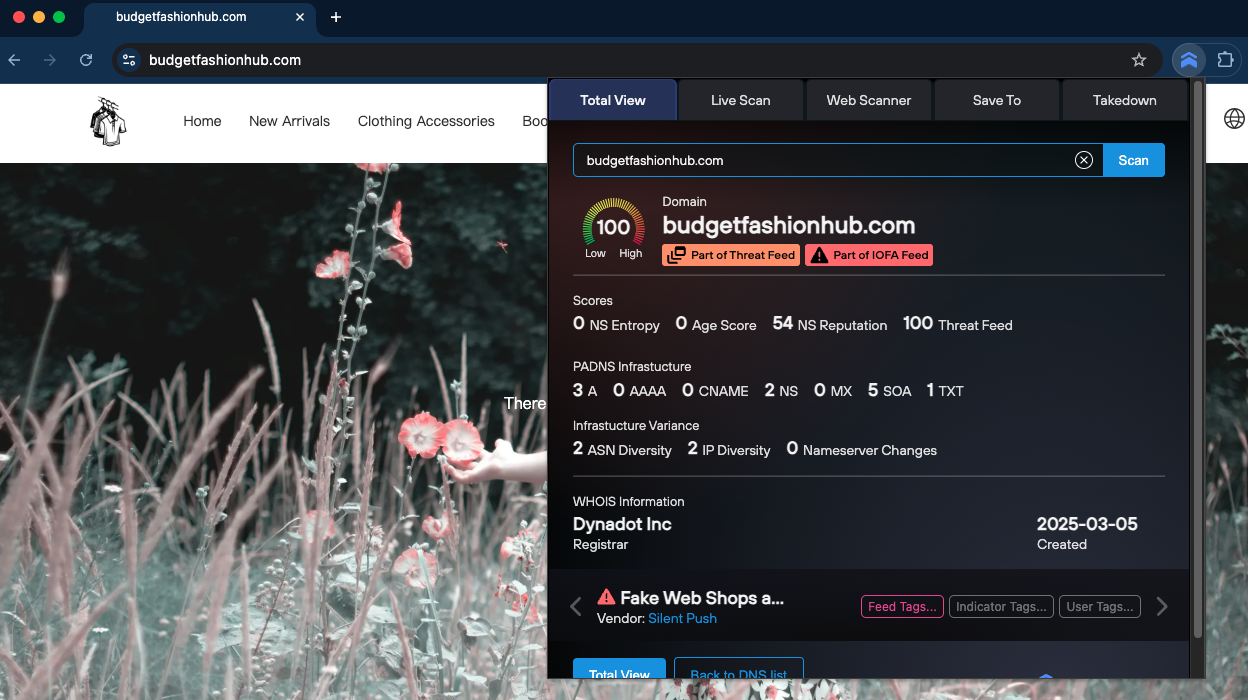Click the 0 Nameserver Changes value
The height and width of the screenshot is (700, 1248).
pyautogui.click(x=862, y=449)
